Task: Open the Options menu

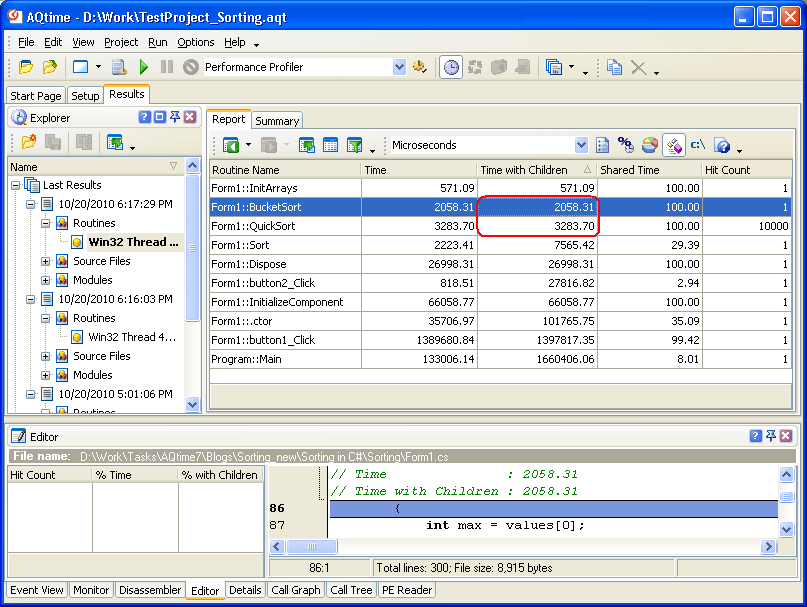Action: (196, 42)
